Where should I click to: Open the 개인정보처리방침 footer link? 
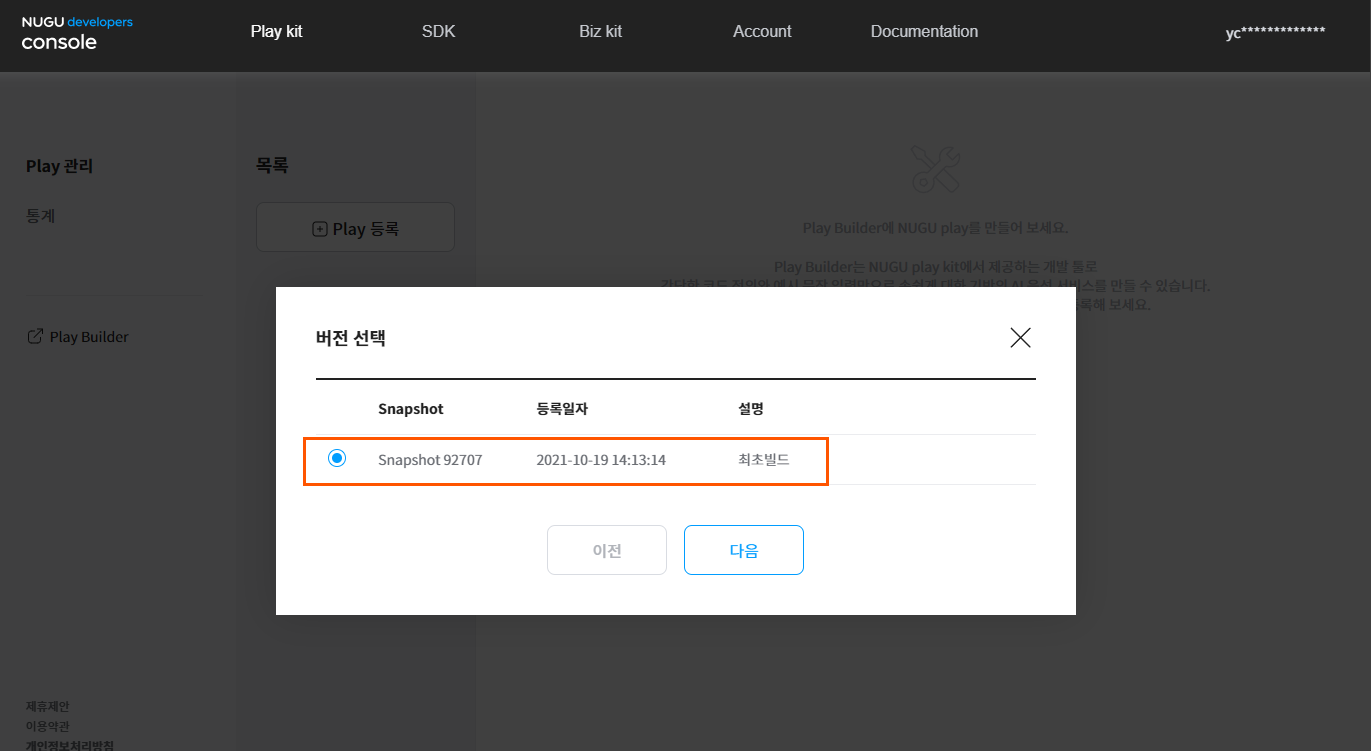tap(69, 745)
